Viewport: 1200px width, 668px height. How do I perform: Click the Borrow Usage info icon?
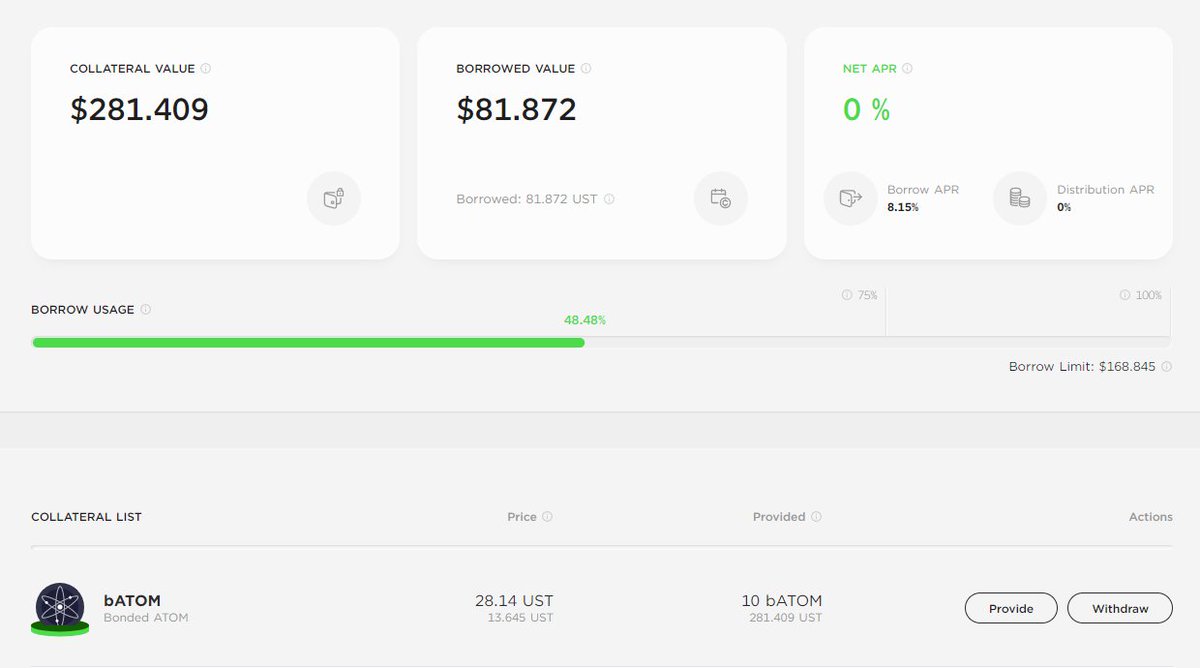(146, 310)
